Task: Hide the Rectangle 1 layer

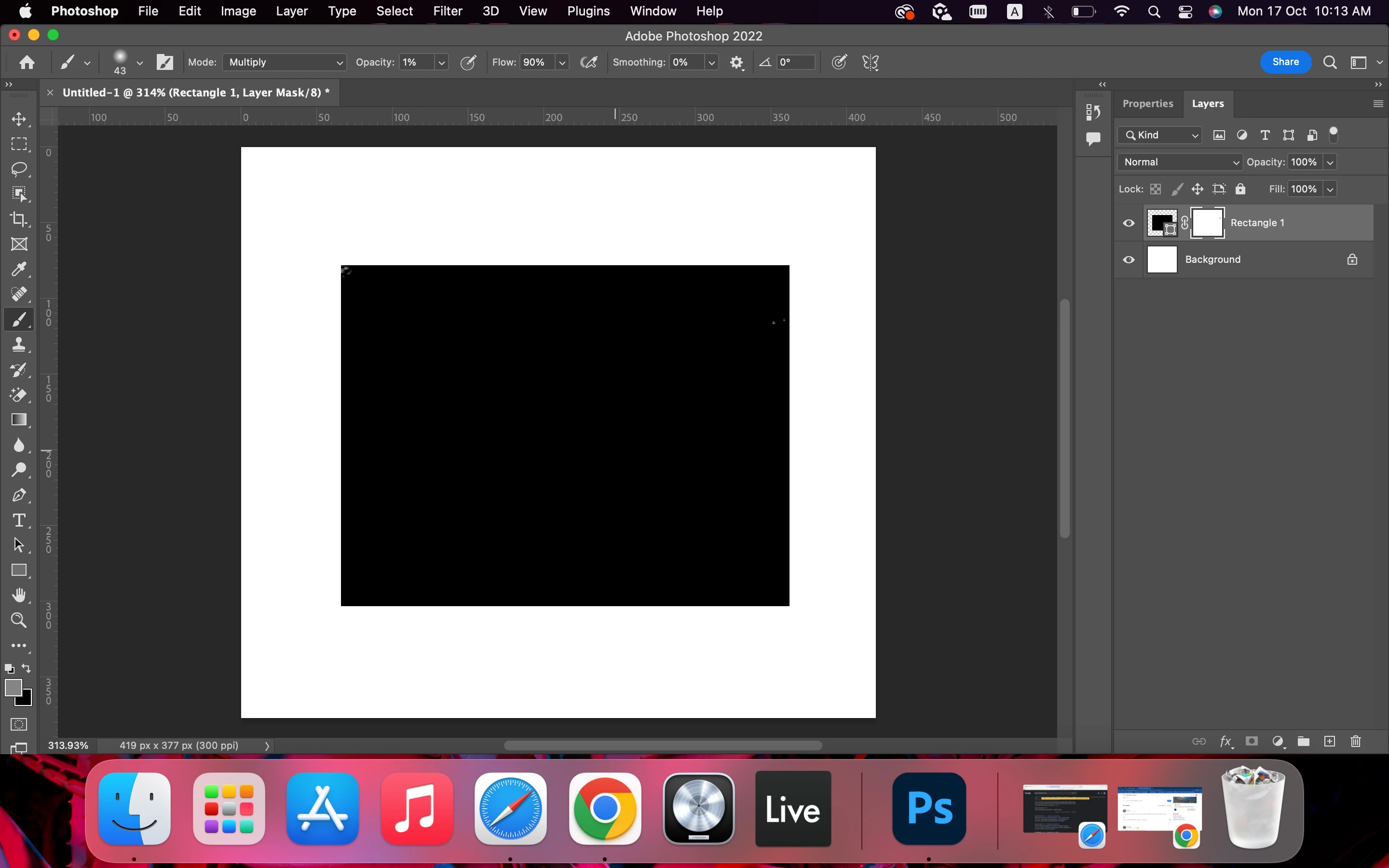Action: coord(1129,223)
